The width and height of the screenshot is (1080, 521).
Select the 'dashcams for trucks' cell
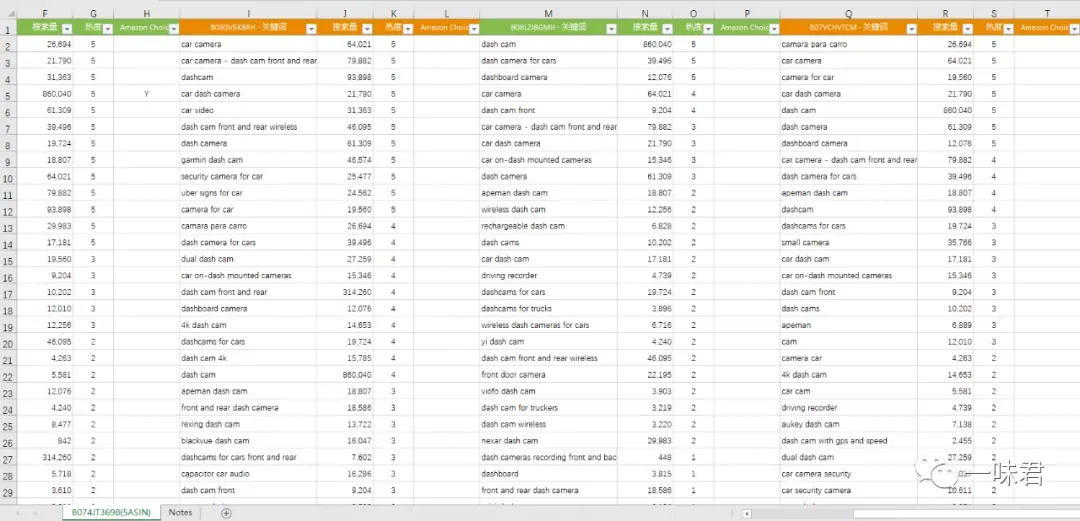(548, 309)
